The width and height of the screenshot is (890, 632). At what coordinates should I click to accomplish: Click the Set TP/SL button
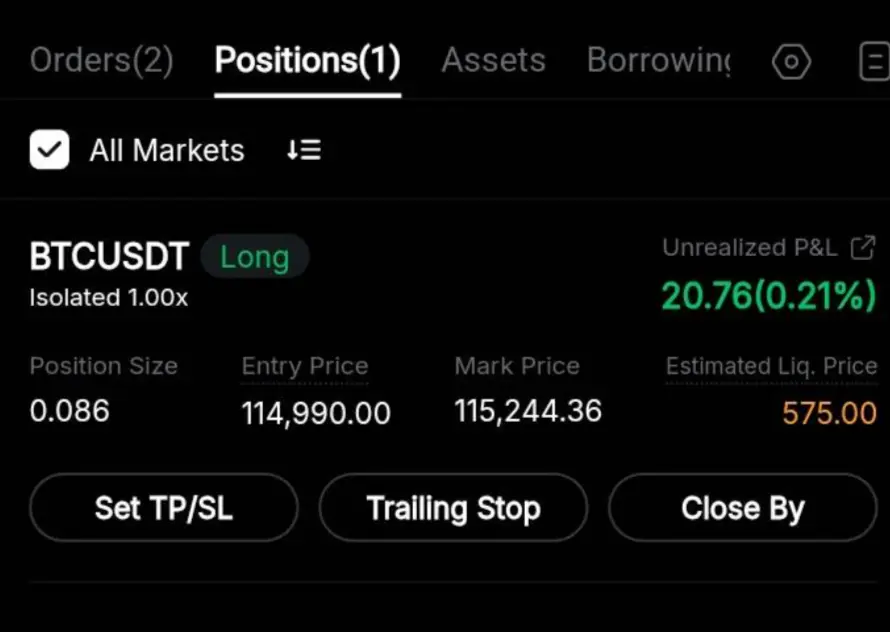click(x=163, y=508)
